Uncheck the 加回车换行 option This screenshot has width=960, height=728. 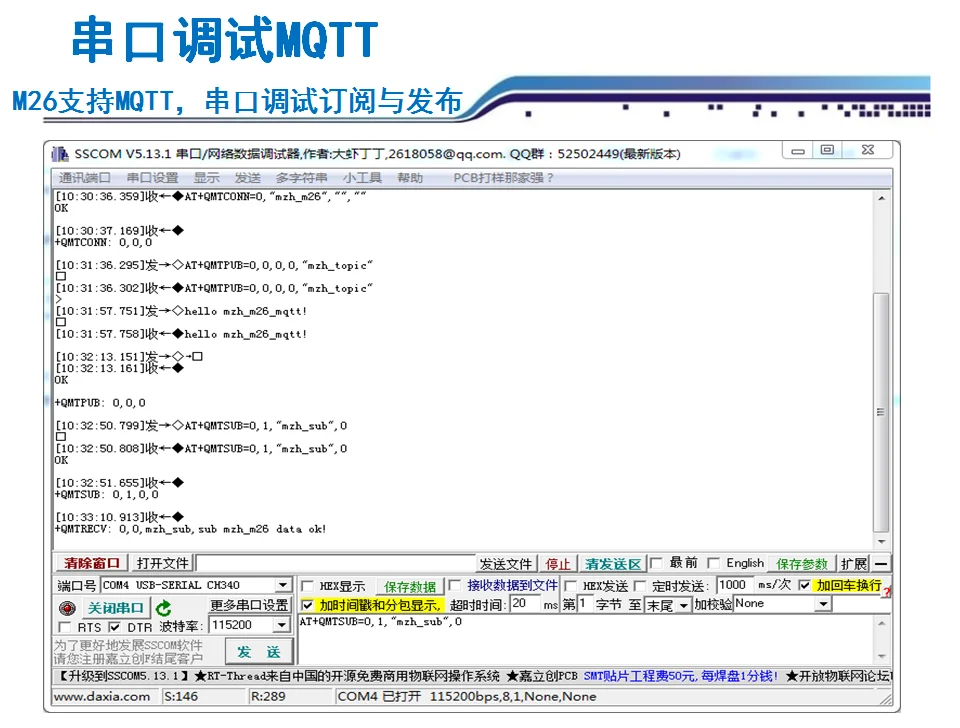804,585
